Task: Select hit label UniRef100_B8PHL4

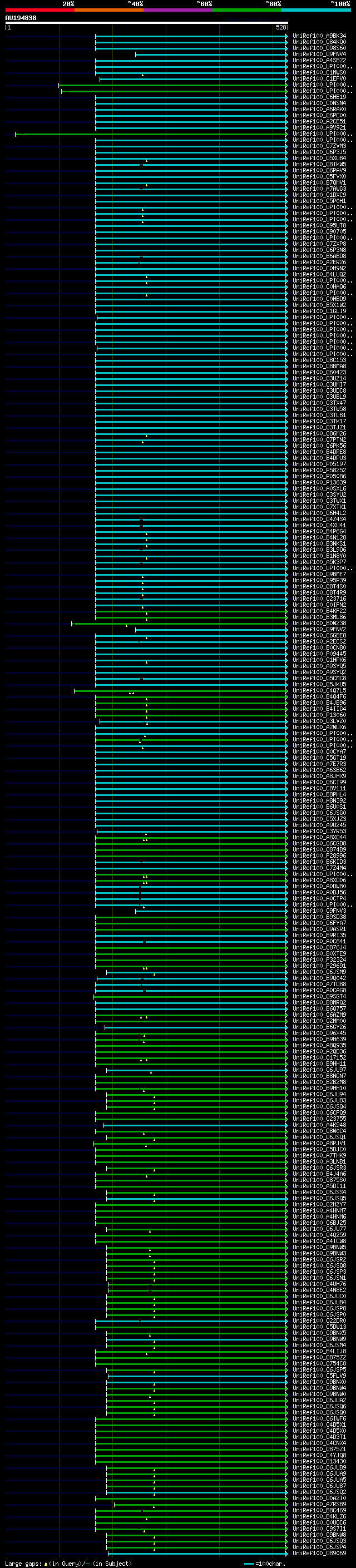Action: point(319,794)
